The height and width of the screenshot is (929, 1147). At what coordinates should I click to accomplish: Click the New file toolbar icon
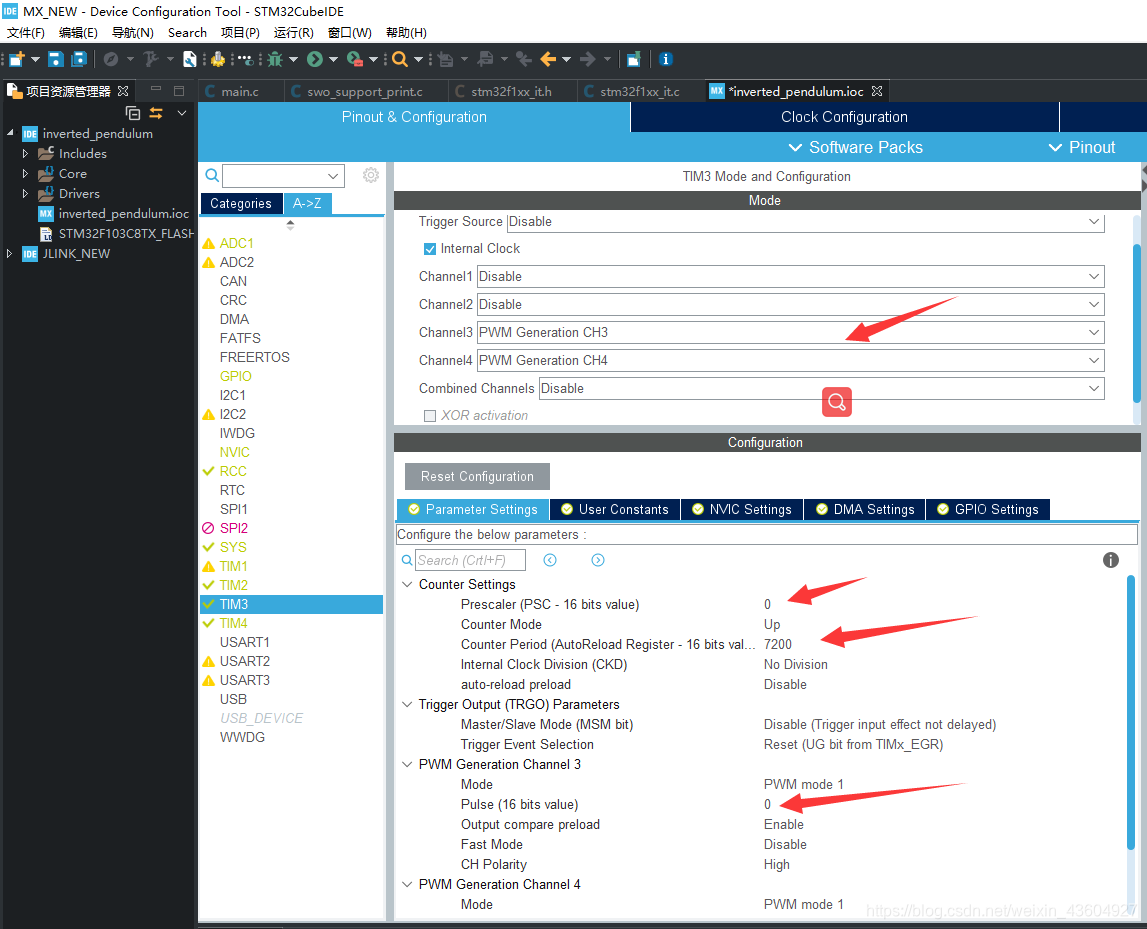(16, 59)
